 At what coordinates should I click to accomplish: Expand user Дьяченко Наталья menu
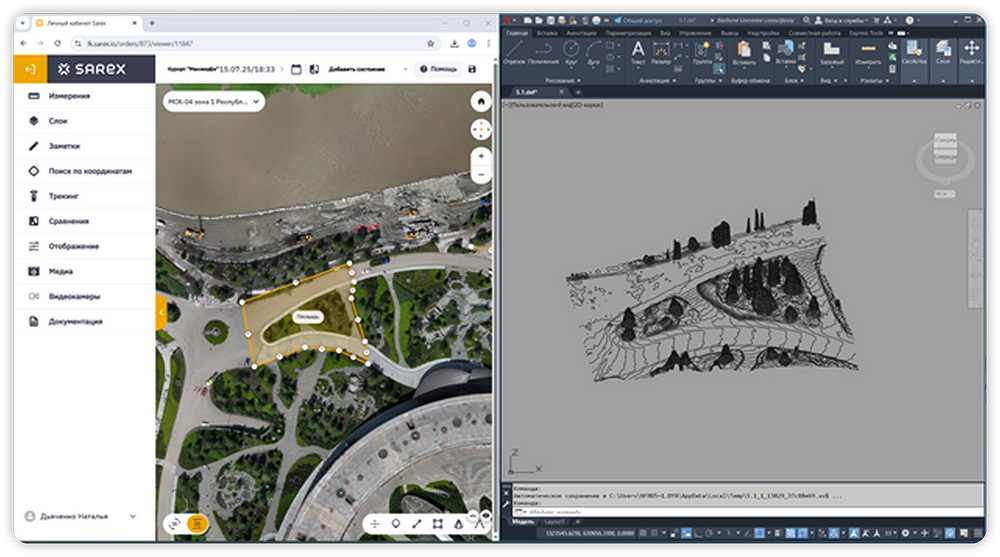point(133,516)
